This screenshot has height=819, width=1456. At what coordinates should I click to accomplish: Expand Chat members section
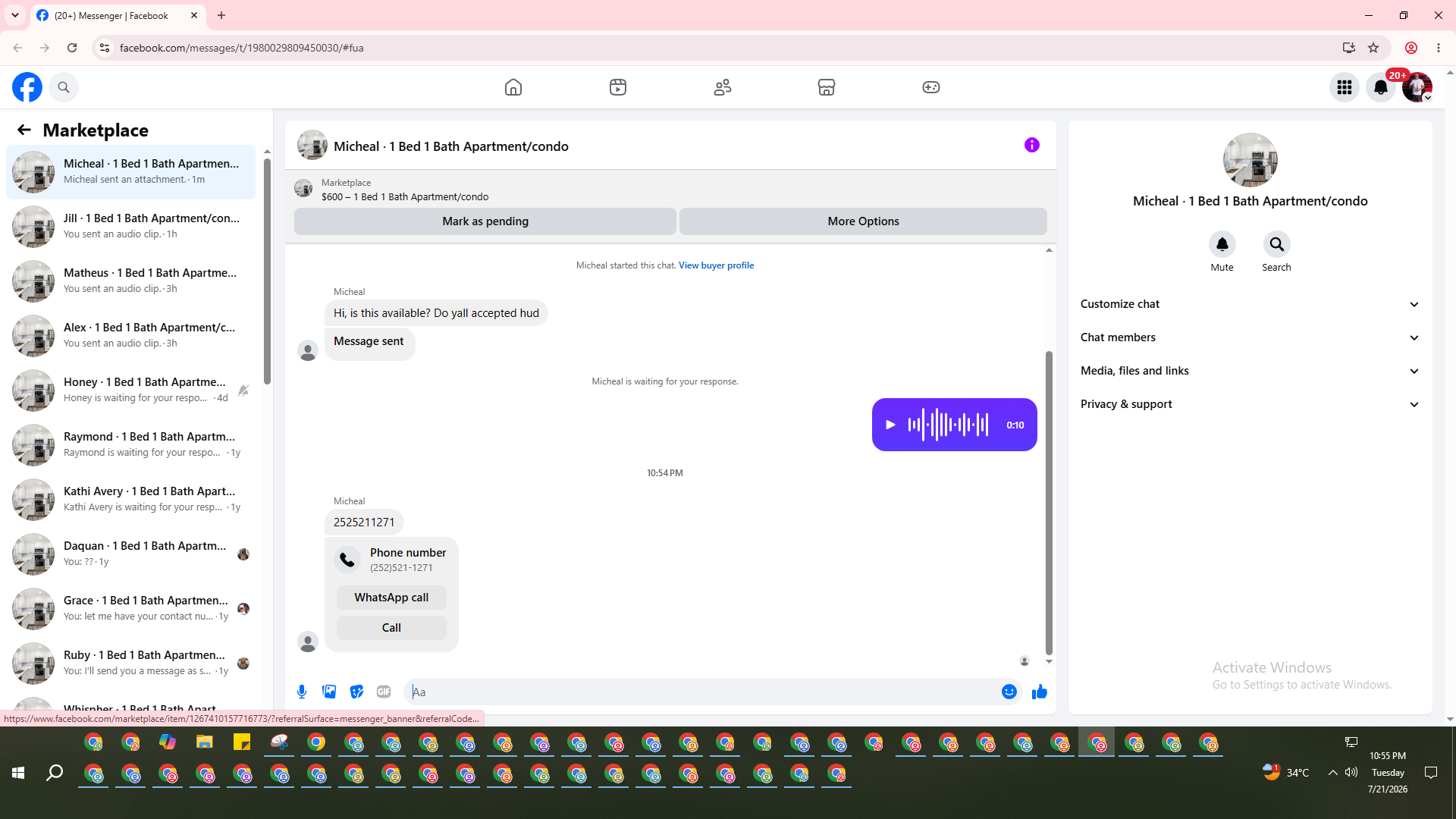tap(1250, 337)
